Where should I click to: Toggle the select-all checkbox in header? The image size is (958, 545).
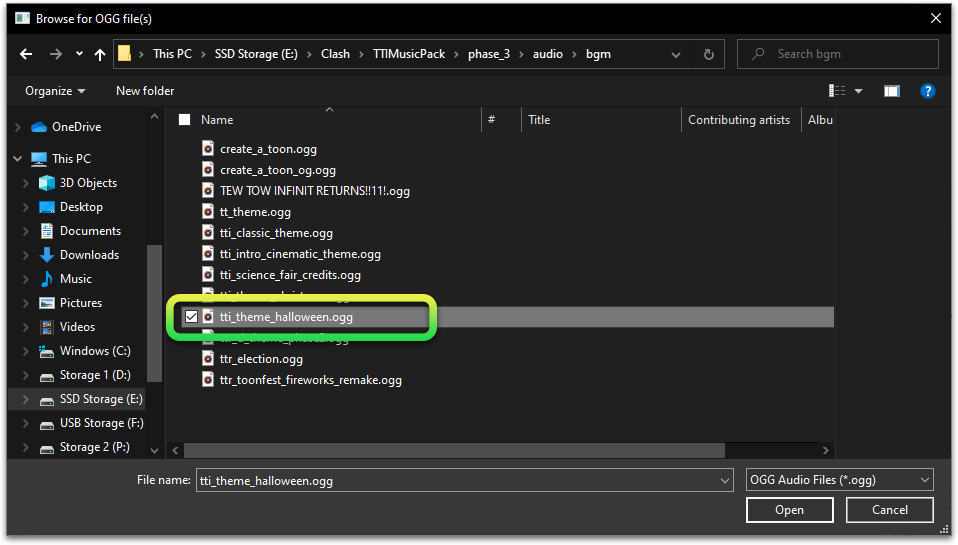(x=185, y=120)
